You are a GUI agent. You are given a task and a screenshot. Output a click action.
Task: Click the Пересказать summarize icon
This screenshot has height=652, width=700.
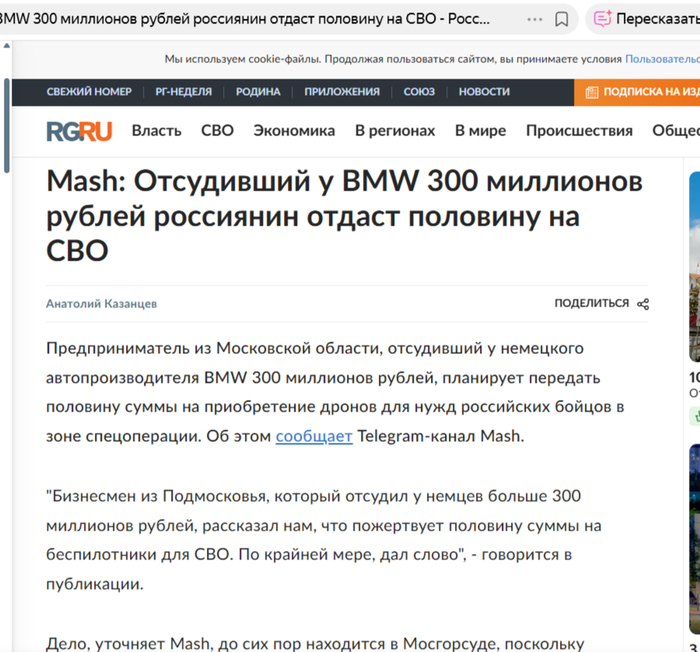pyautogui.click(x=603, y=19)
